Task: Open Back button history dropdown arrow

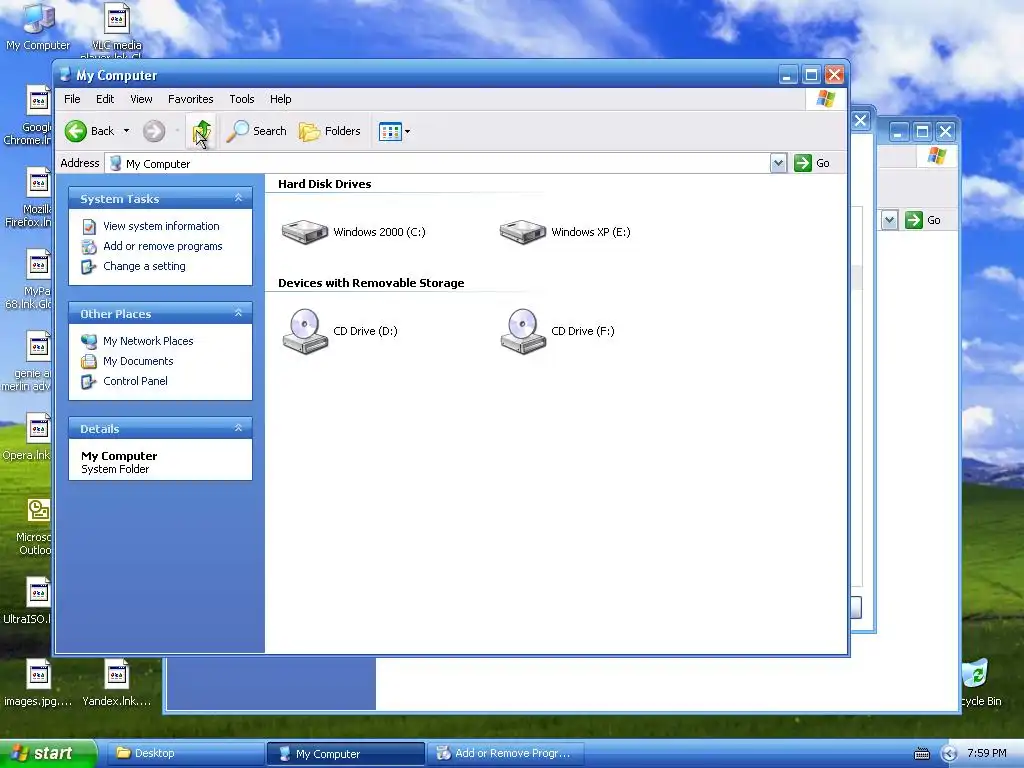Action: coord(127,131)
